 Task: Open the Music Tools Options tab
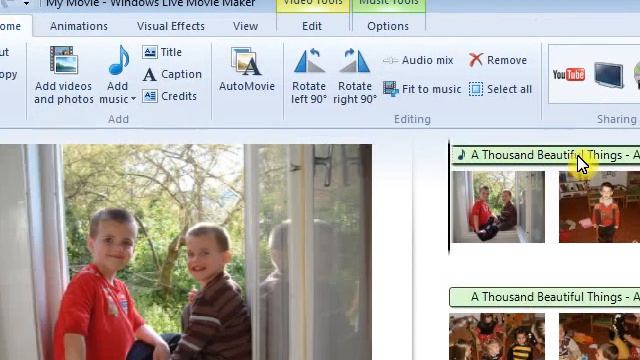point(388,26)
